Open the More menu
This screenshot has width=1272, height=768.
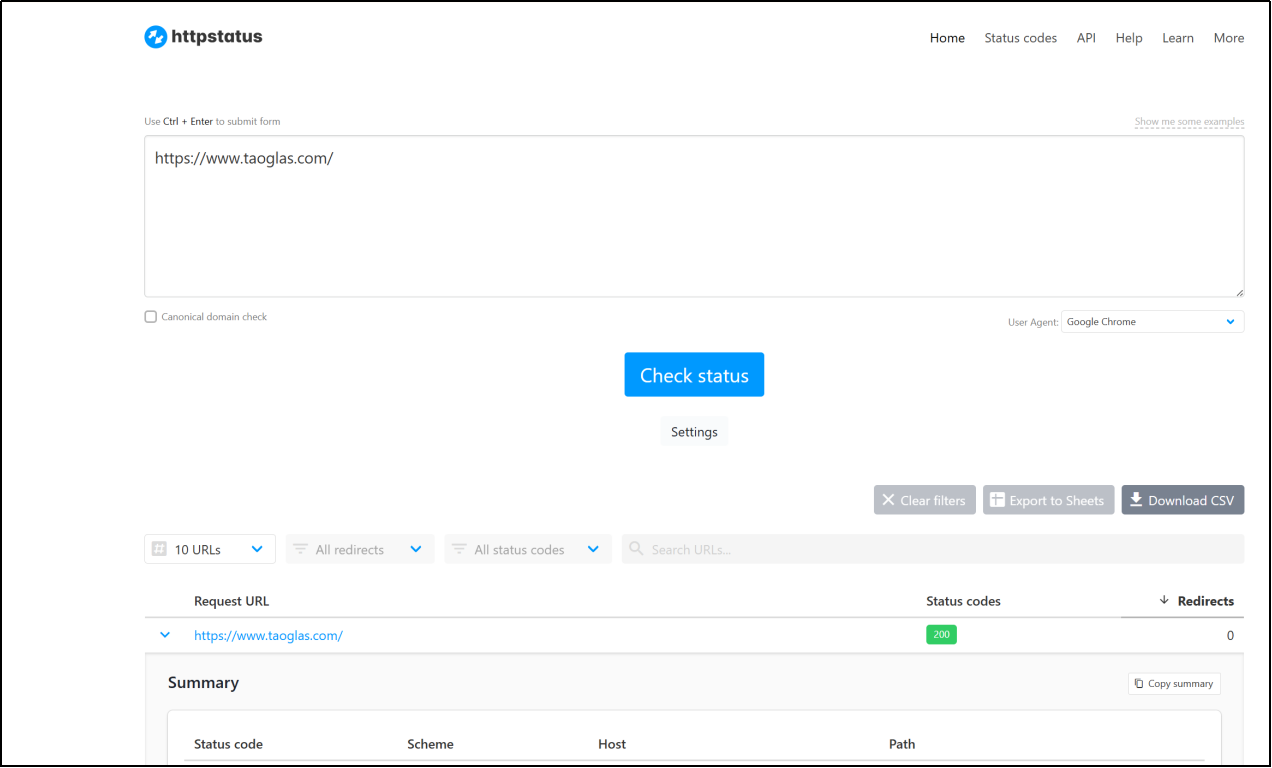coord(1229,38)
